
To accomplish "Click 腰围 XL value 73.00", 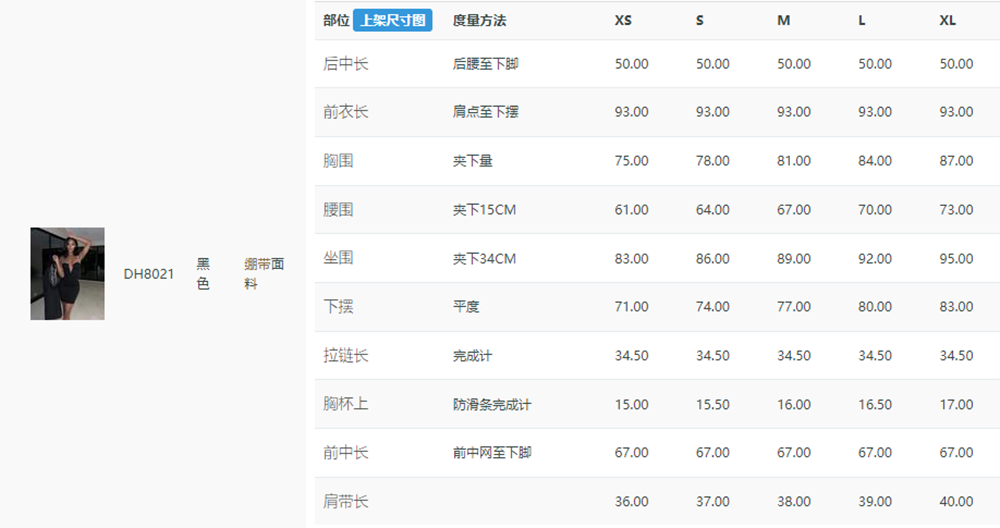I will coord(956,210).
